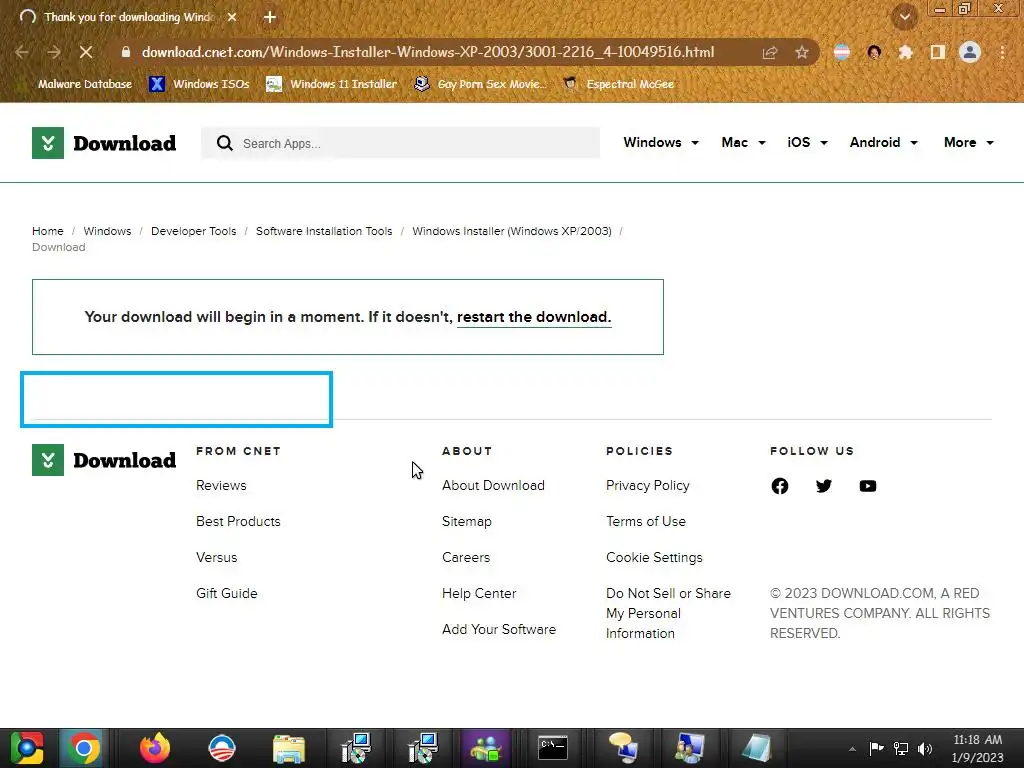Go forward in browser history
The height and width of the screenshot is (768, 1024).
pos(54,52)
